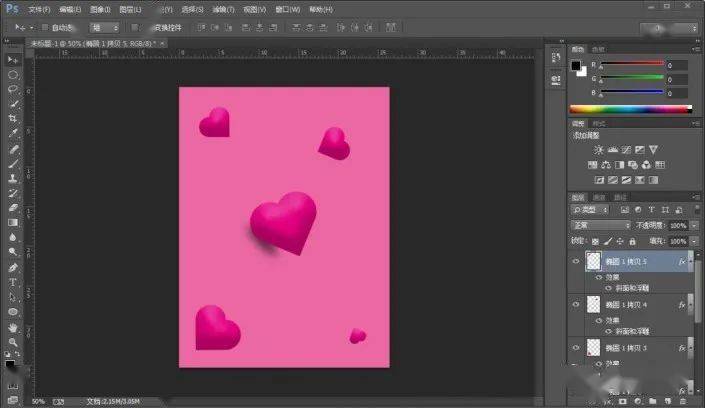705x408 pixels.
Task: Select the Clone Stamp tool
Action: (13, 178)
